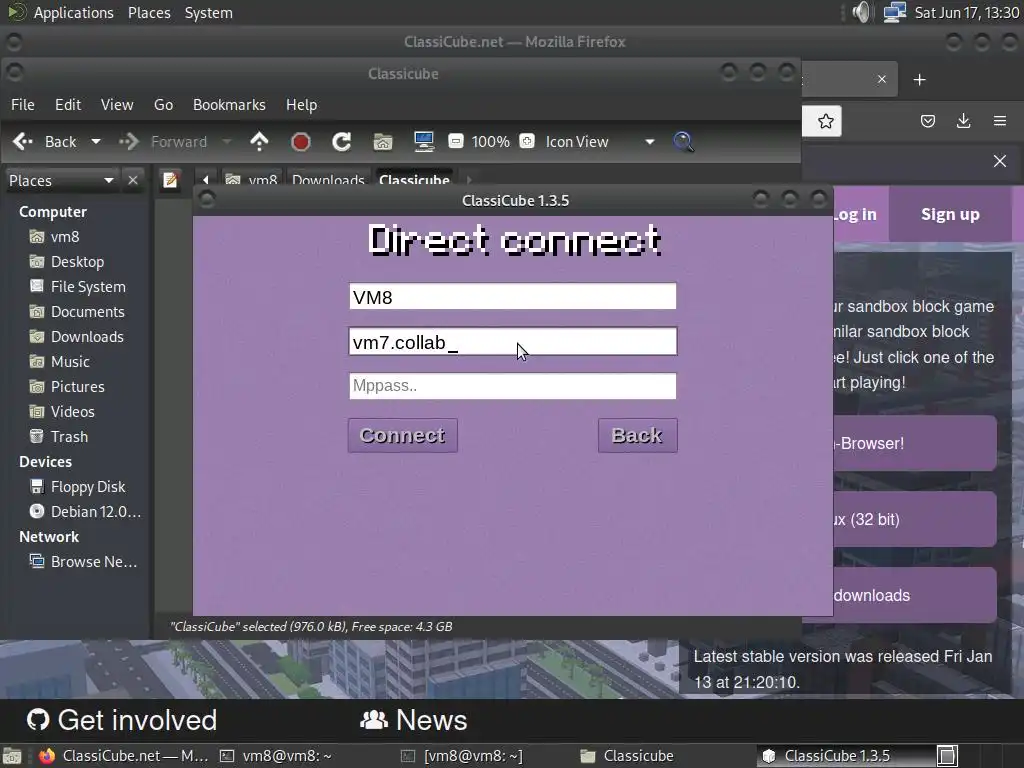Reload the current folder

342,142
